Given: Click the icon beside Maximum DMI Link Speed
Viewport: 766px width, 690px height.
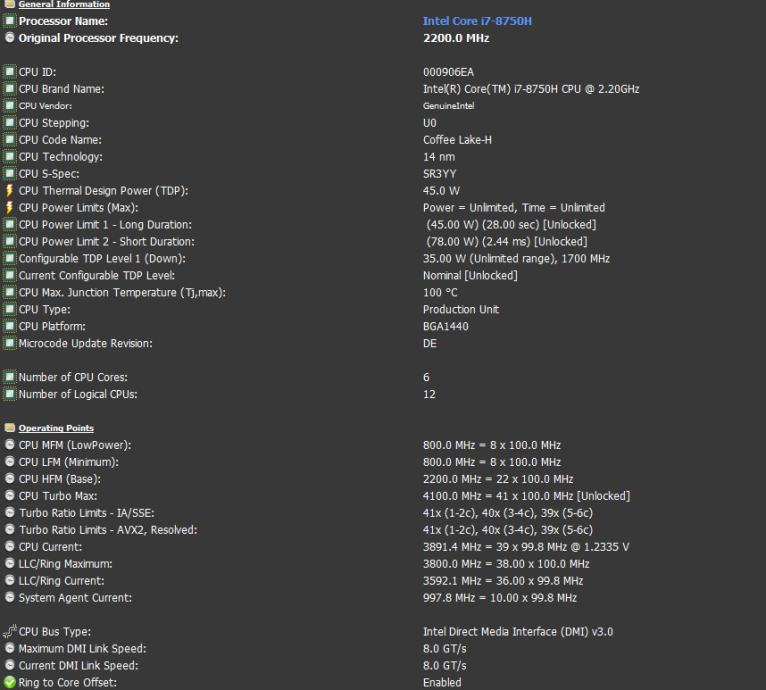Looking at the screenshot, I should tap(10, 649).
